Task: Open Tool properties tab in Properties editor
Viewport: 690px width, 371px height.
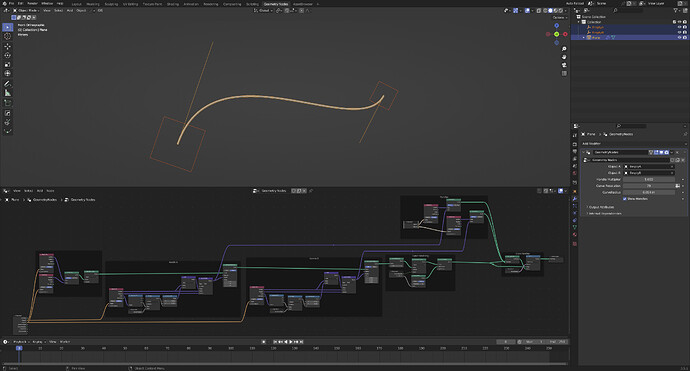Action: [575, 135]
